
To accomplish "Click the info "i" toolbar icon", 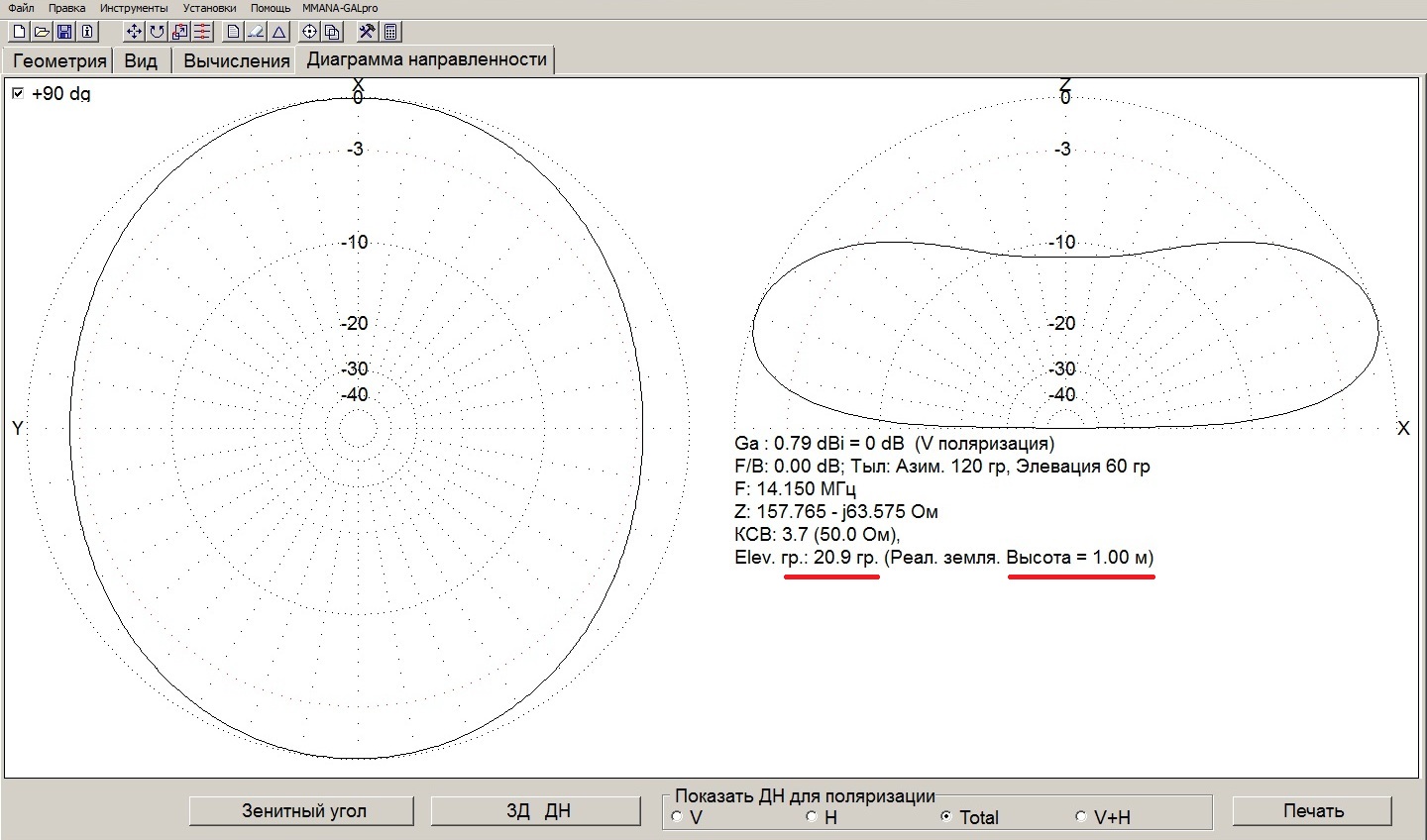I will coord(87,32).
